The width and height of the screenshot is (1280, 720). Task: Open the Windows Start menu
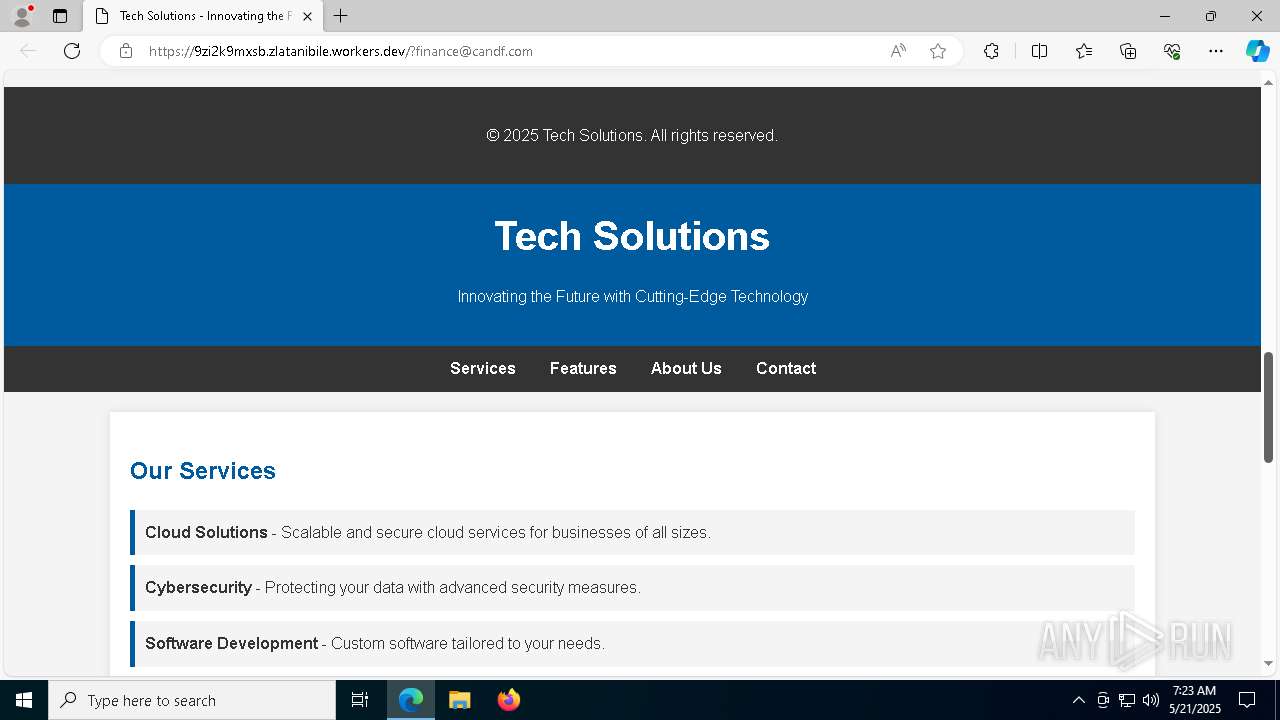pos(24,700)
